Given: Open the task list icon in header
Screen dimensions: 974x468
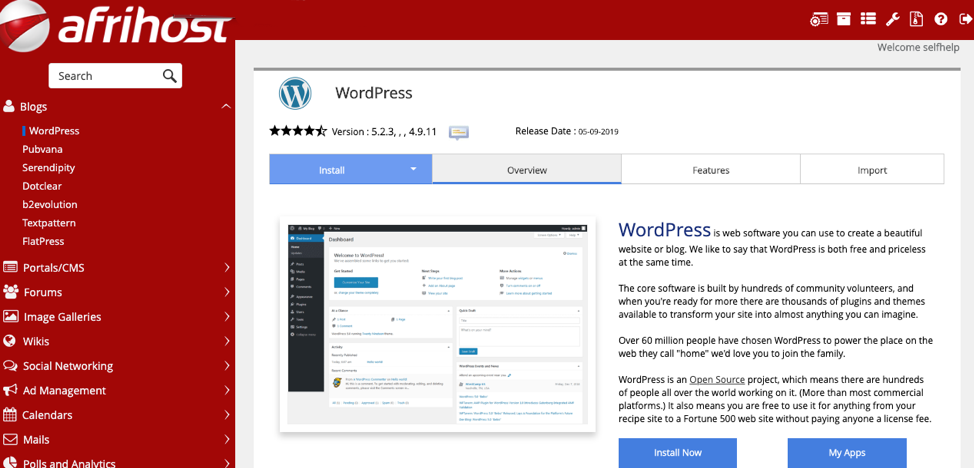Looking at the screenshot, I should [x=868, y=19].
